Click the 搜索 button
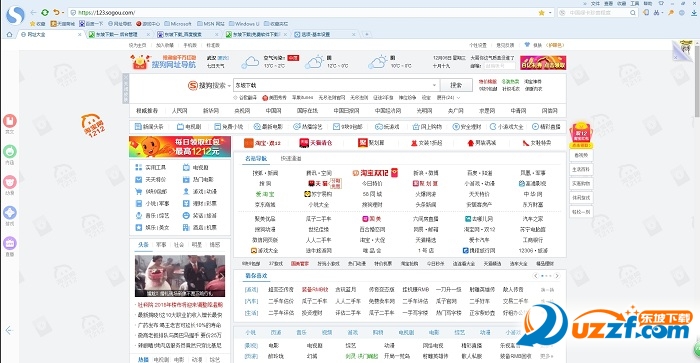700x363 pixels. coord(456,85)
